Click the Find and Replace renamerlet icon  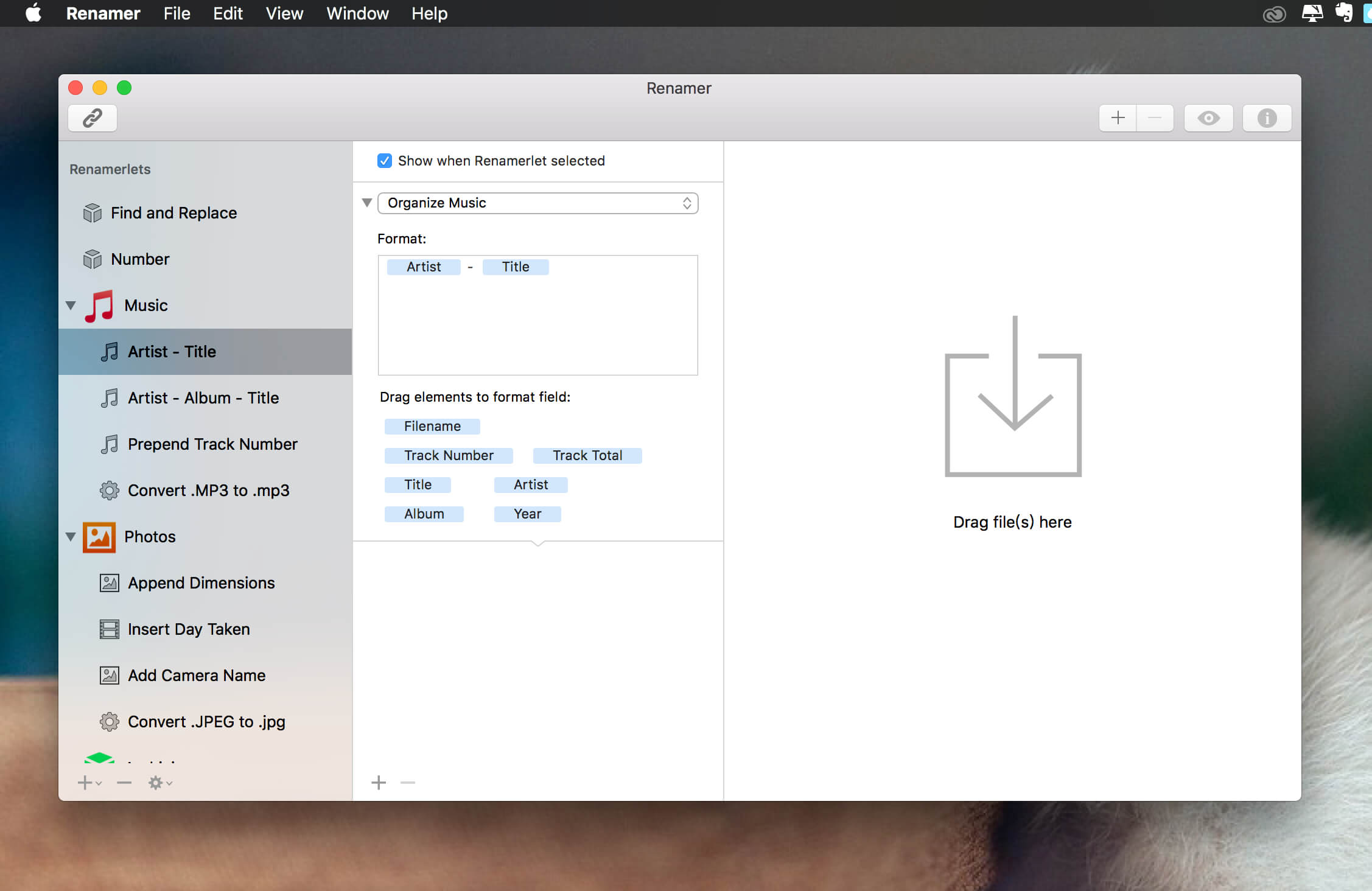[x=92, y=212]
